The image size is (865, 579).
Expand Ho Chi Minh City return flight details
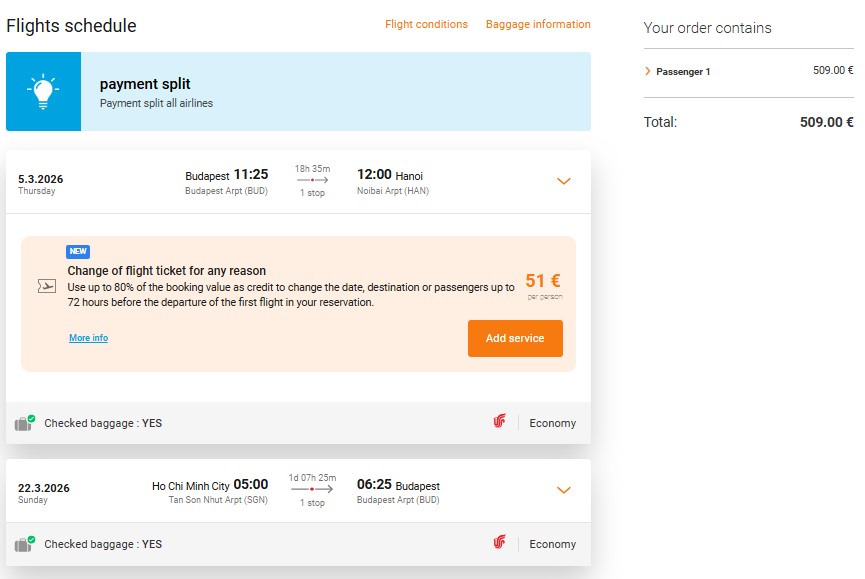pos(563,490)
